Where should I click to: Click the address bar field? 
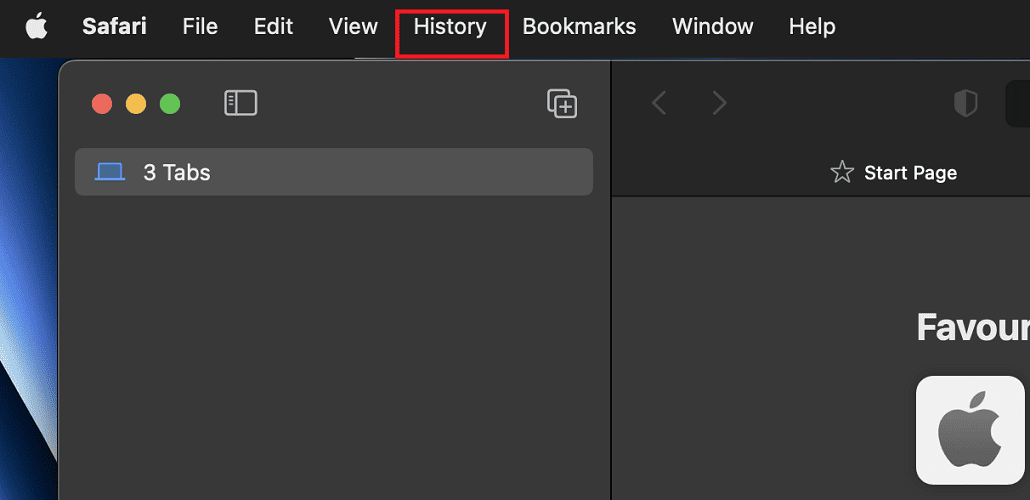[x=1018, y=103]
